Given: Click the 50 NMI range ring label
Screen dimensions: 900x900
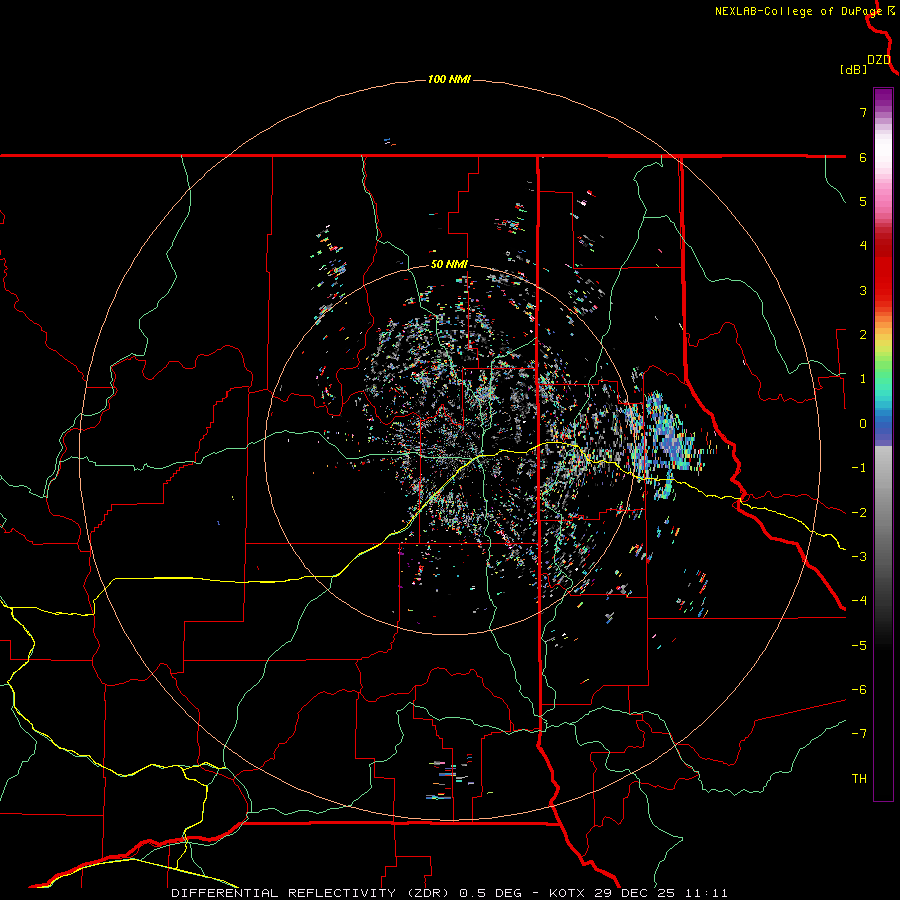Looking at the screenshot, I should (x=449, y=264).
